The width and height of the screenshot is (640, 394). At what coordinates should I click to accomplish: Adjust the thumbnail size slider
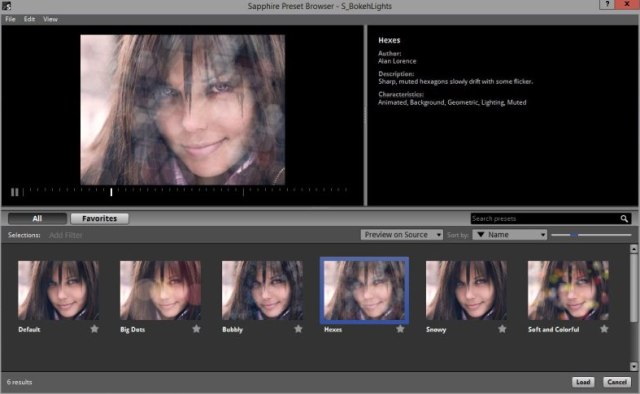tap(574, 235)
